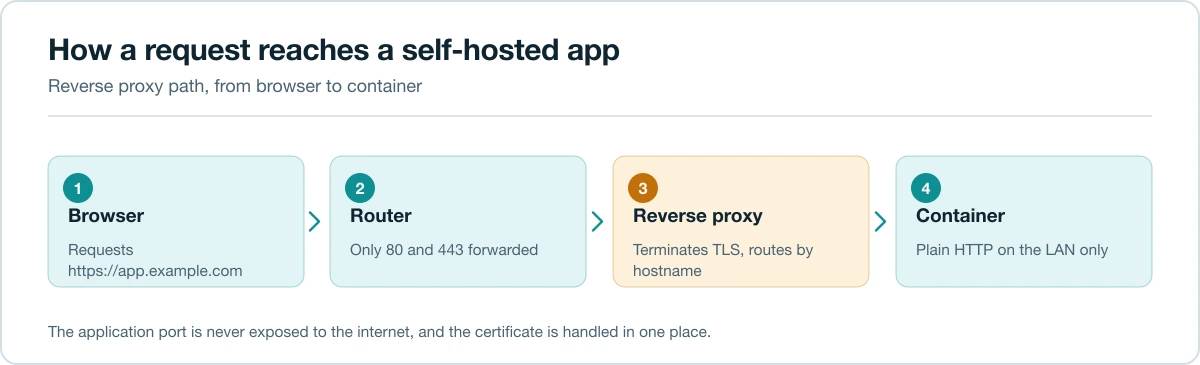1200x365 pixels.
Task: Click the "Plain HTTP on the LAN only" text
Action: 1012,250
